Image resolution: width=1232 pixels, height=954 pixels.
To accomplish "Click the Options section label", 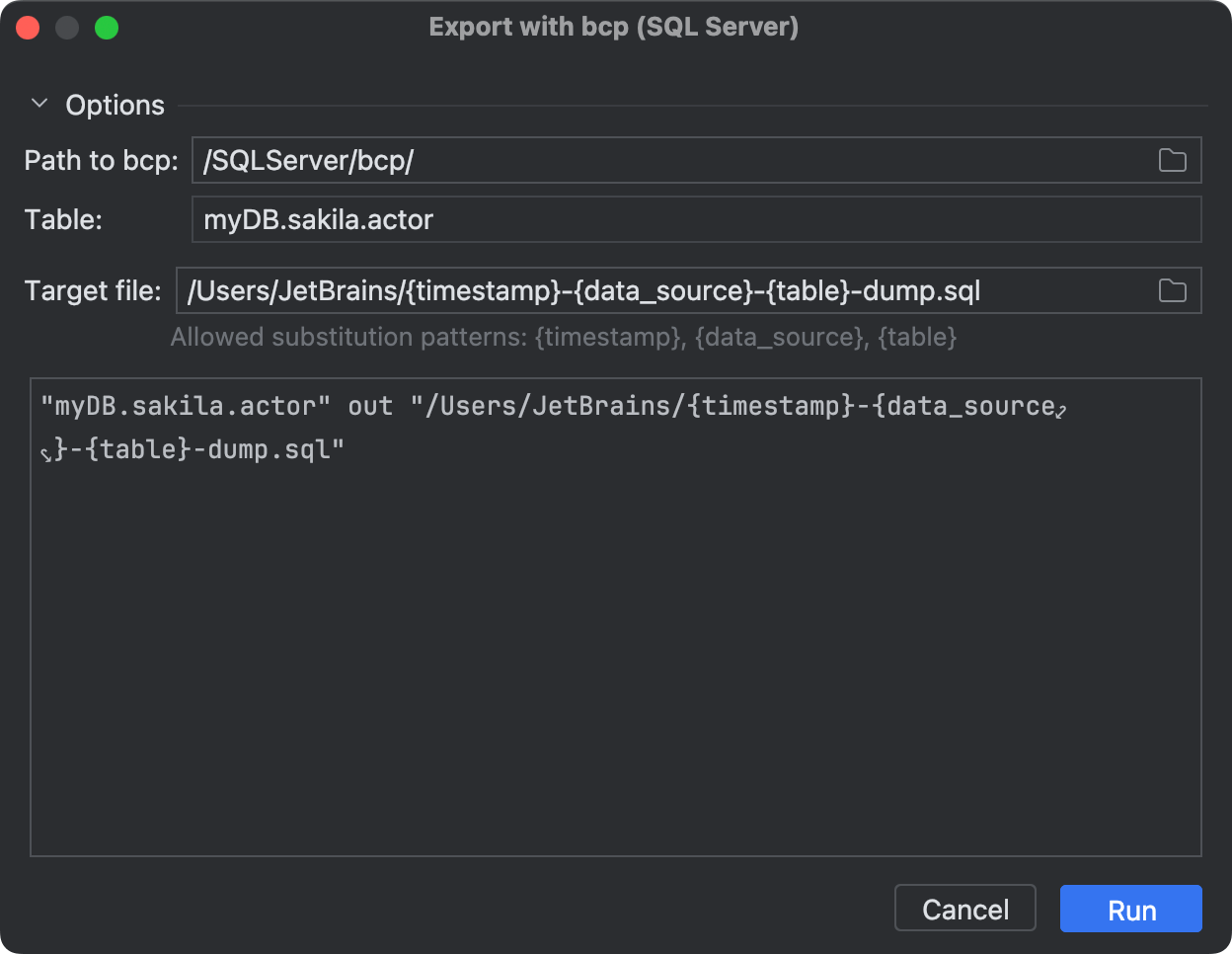I will (115, 105).
